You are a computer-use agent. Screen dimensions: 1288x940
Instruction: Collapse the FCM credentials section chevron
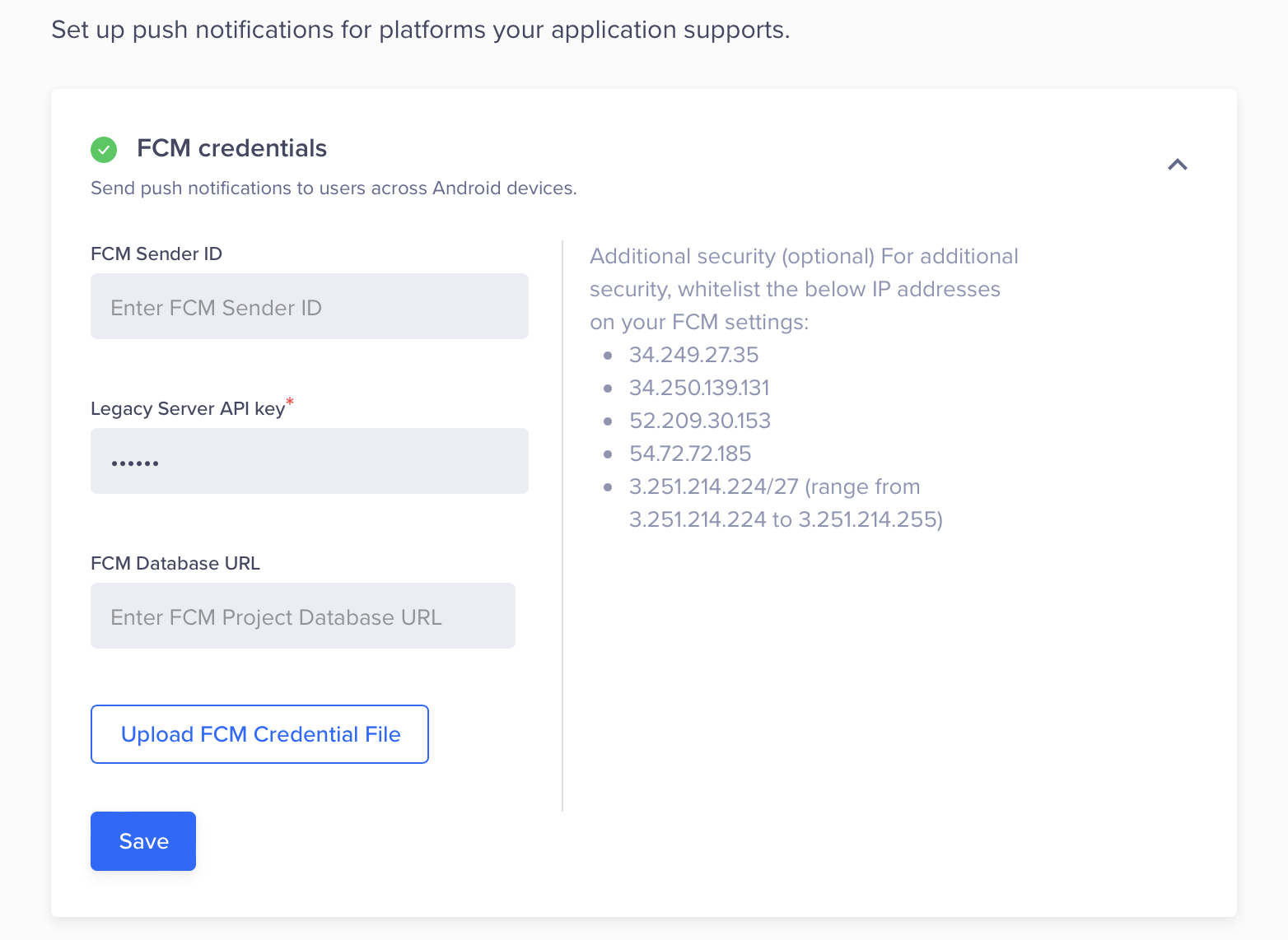(1177, 165)
